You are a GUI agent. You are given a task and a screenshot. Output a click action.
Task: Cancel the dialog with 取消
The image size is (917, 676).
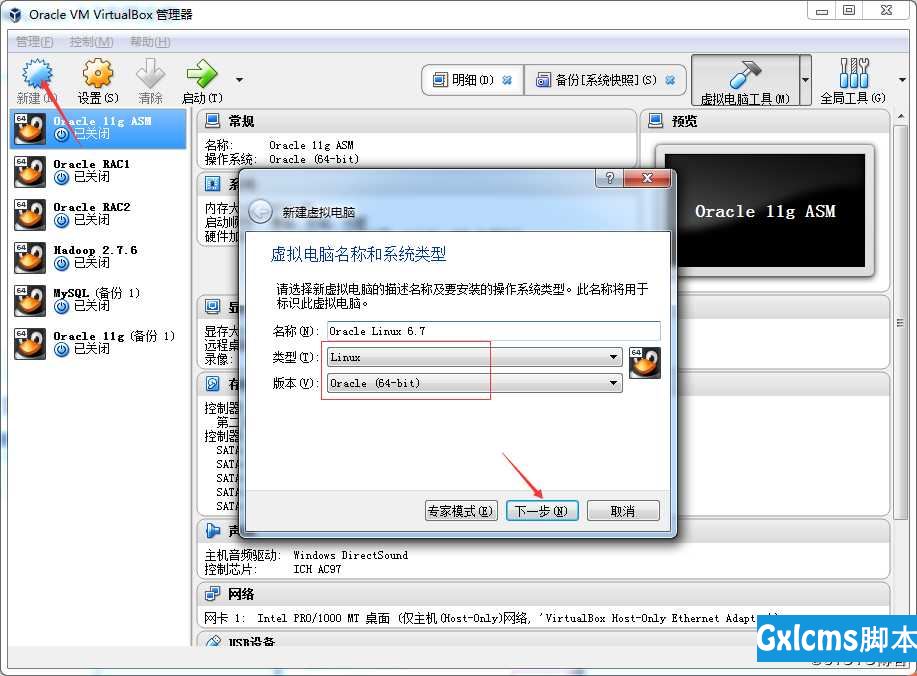[623, 511]
